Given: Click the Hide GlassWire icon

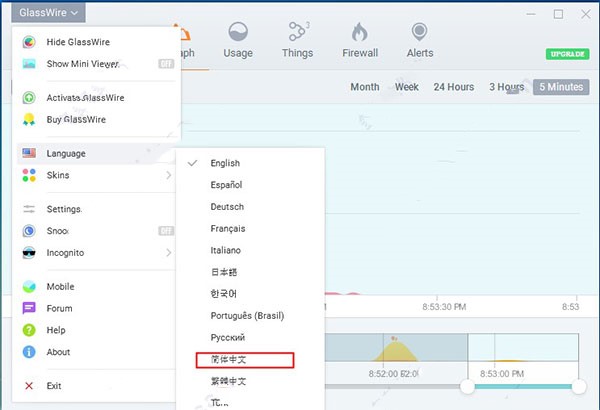Looking at the screenshot, I should pyautogui.click(x=29, y=42).
